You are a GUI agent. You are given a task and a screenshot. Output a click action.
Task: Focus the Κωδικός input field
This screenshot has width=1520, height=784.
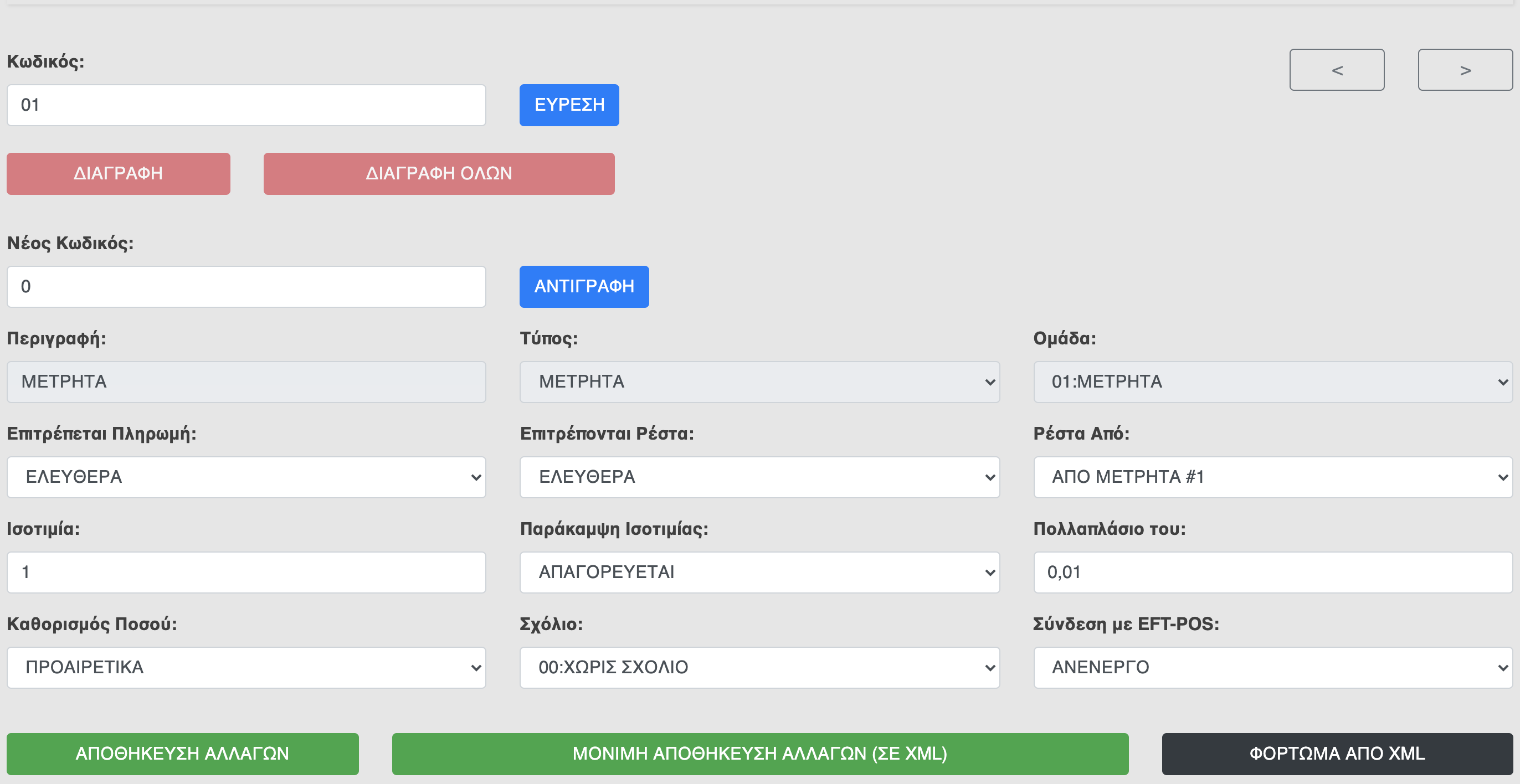point(246,105)
